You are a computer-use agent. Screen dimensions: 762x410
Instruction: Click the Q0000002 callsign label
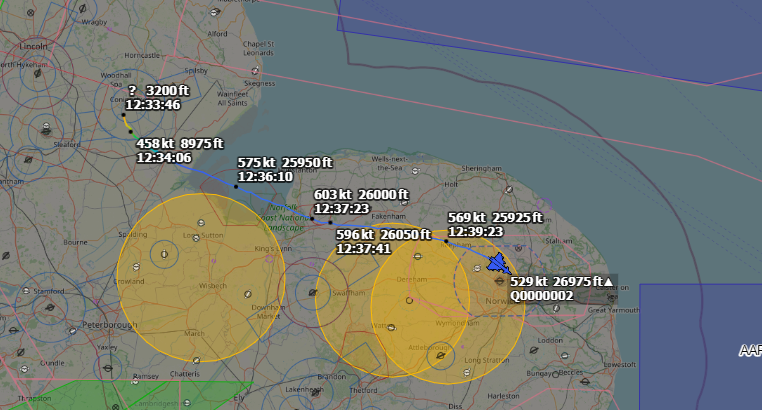542,296
